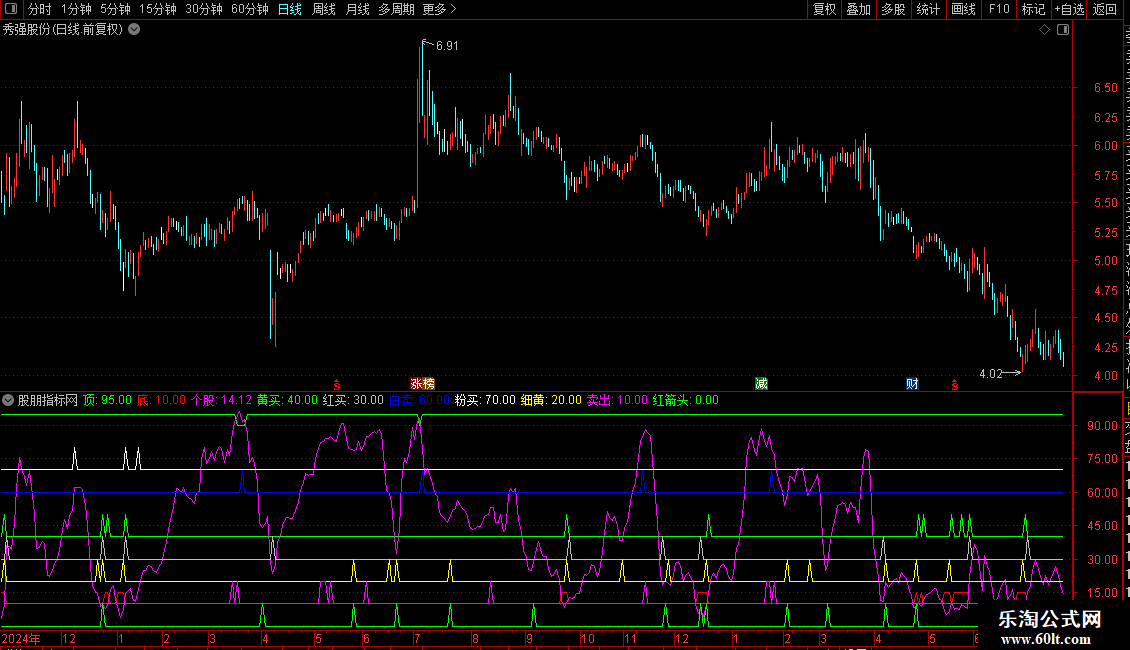
Task: Open dropdown next to 秀强股份 title
Action: tap(134, 30)
